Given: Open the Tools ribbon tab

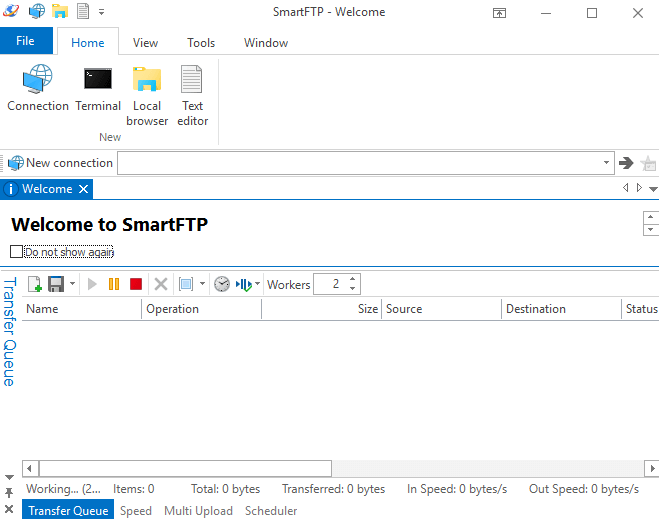Looking at the screenshot, I should pos(201,42).
